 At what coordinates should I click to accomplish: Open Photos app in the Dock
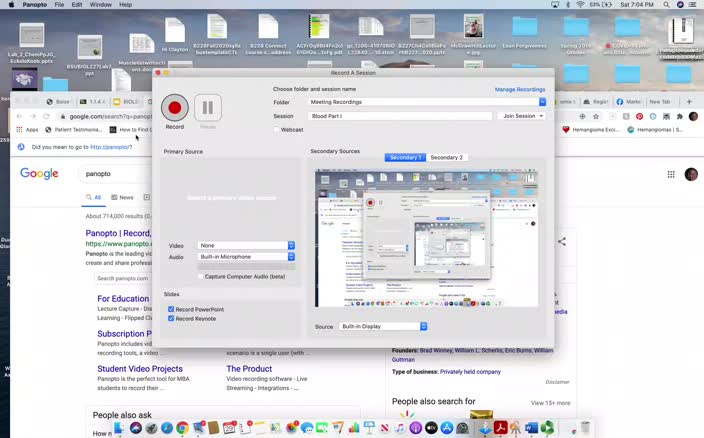click(x=291, y=428)
